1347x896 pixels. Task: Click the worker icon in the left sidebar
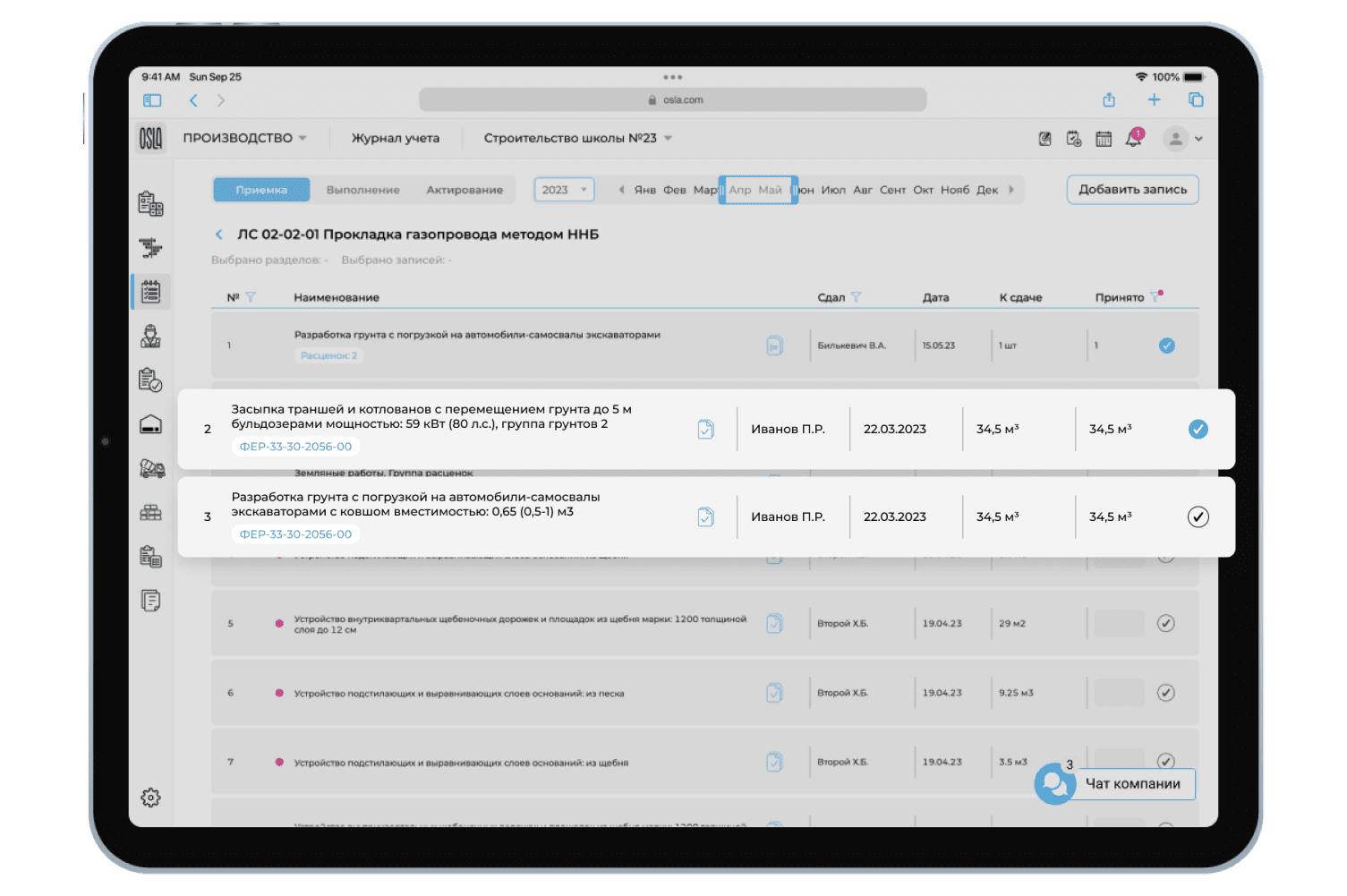[150, 337]
